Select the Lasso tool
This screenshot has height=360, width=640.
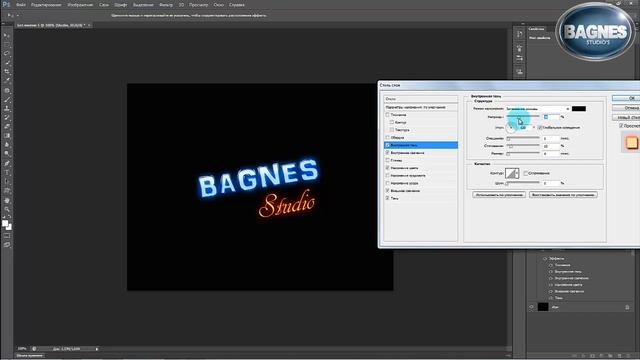[x=7, y=53]
